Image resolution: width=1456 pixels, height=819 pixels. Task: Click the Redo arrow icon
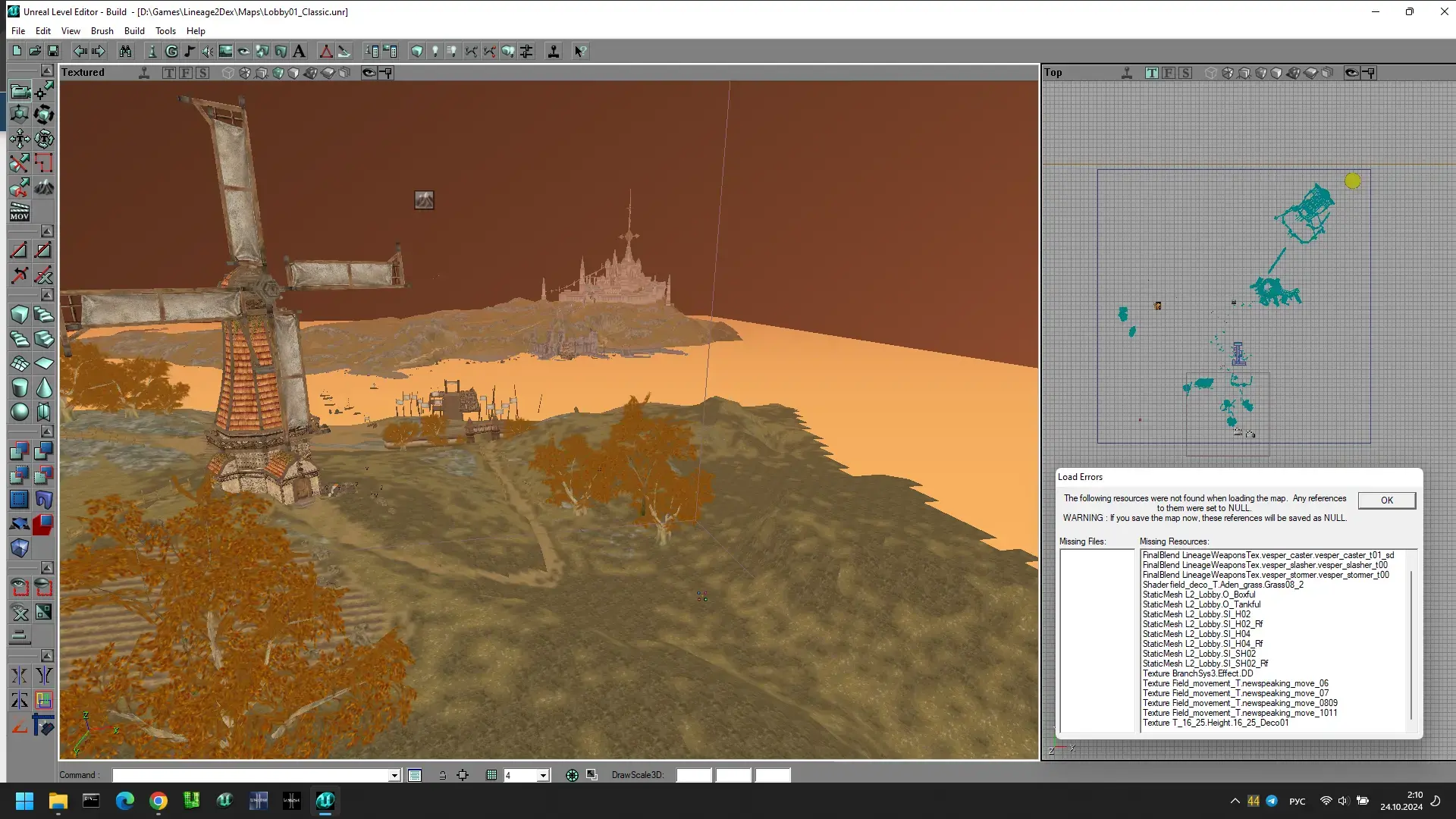pyautogui.click(x=98, y=51)
